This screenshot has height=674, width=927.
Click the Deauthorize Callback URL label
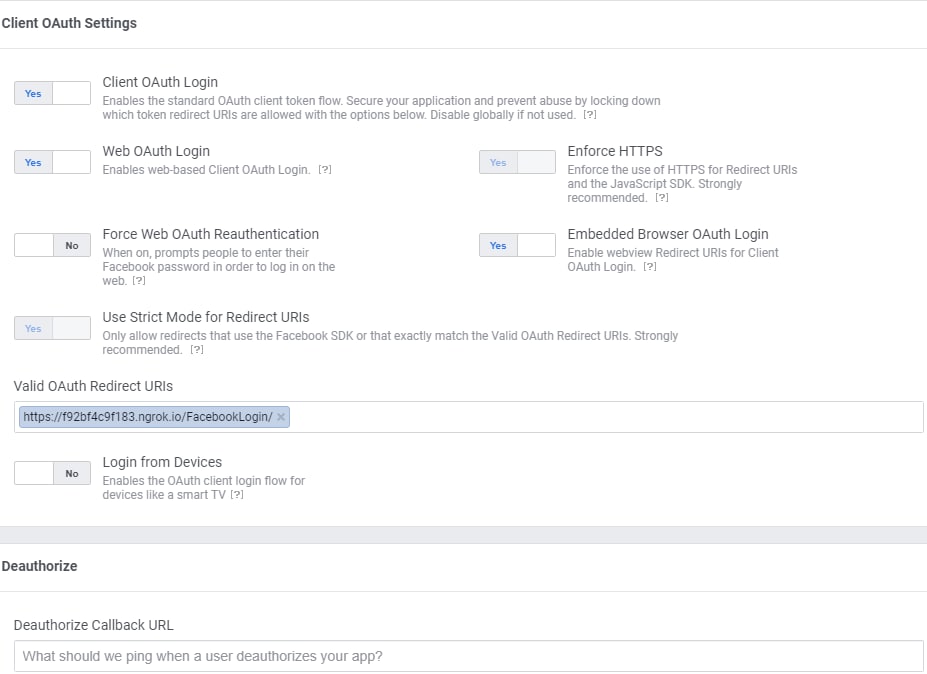tap(93, 626)
